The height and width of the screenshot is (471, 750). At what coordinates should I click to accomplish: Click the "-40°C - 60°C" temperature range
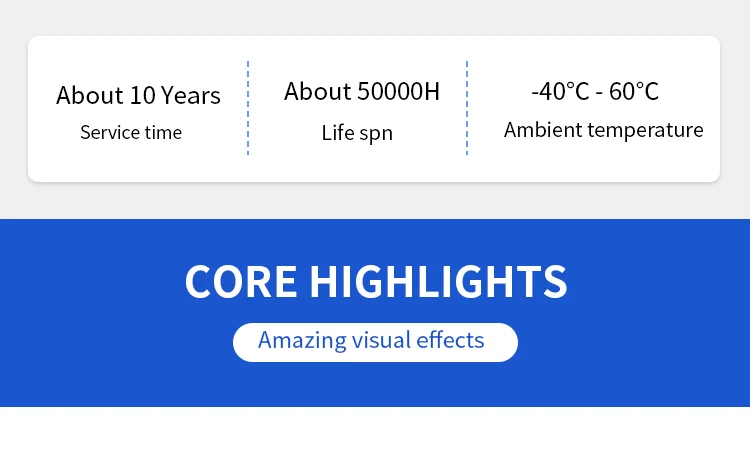[x=595, y=92]
